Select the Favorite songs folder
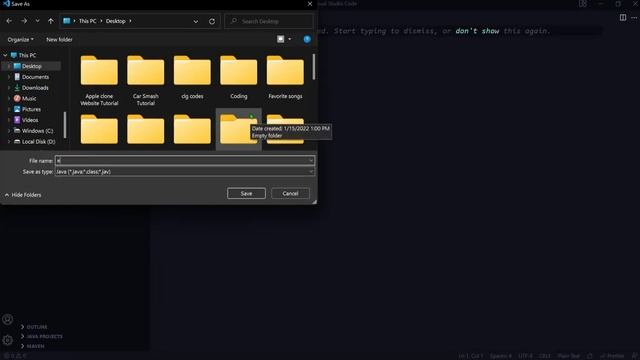This screenshot has height=360, width=640. (x=285, y=78)
